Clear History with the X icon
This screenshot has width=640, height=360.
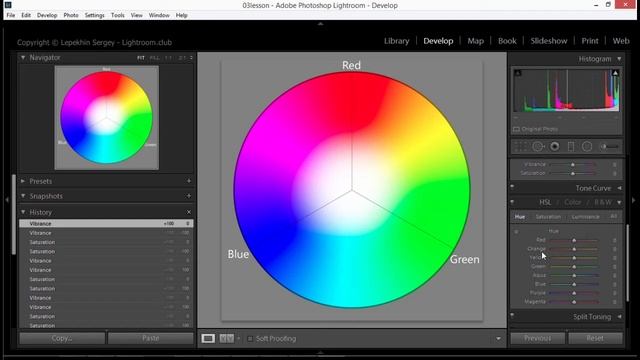pyautogui.click(x=189, y=212)
